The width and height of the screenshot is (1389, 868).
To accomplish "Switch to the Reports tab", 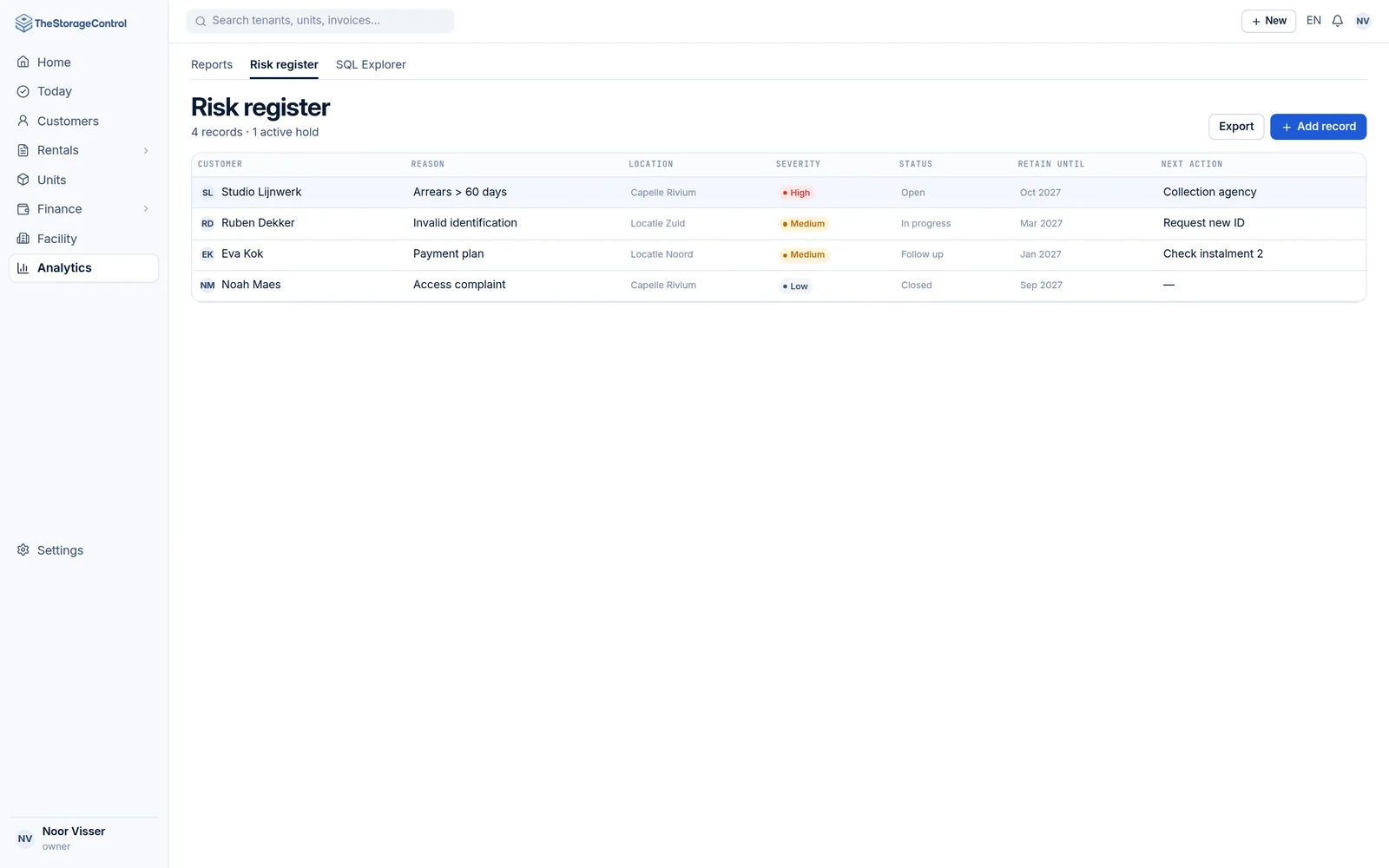I will click(212, 64).
